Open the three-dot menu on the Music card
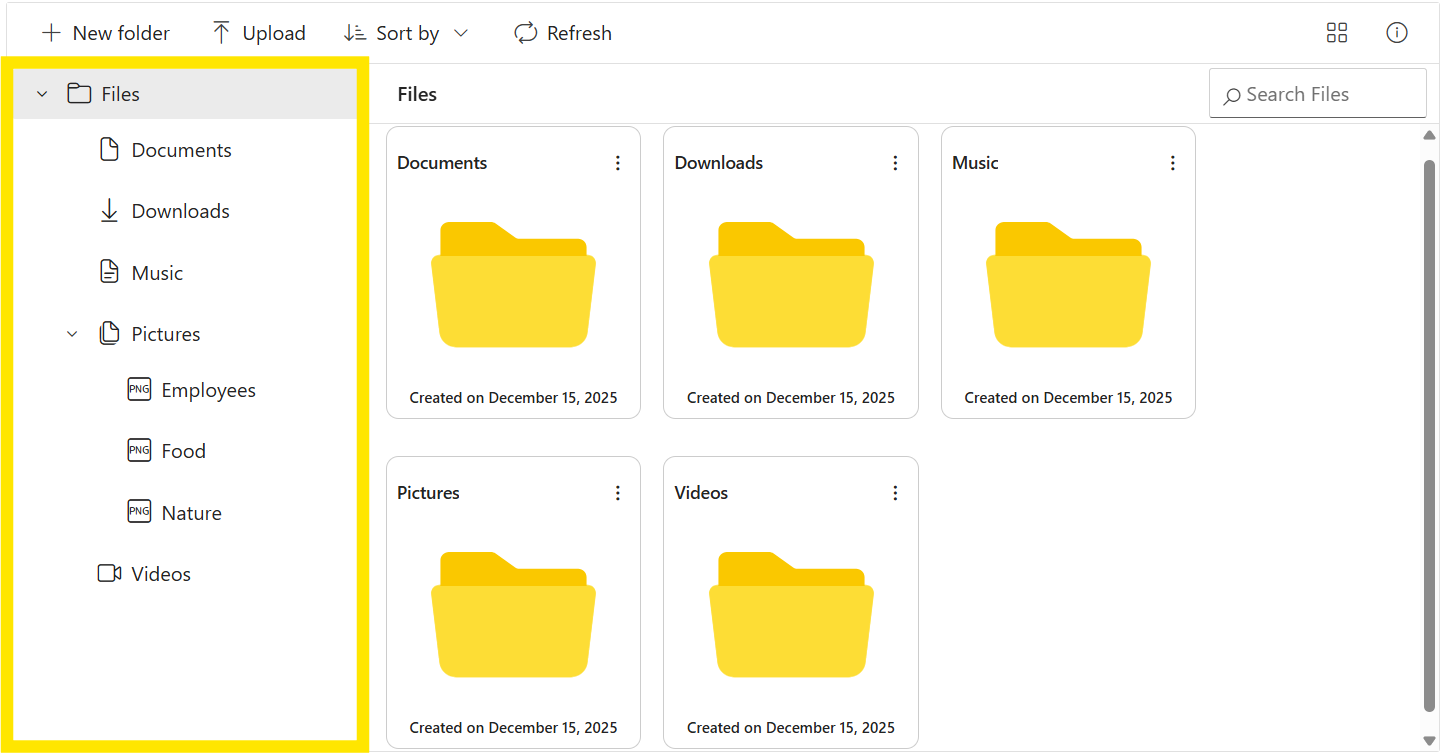 click(1172, 162)
